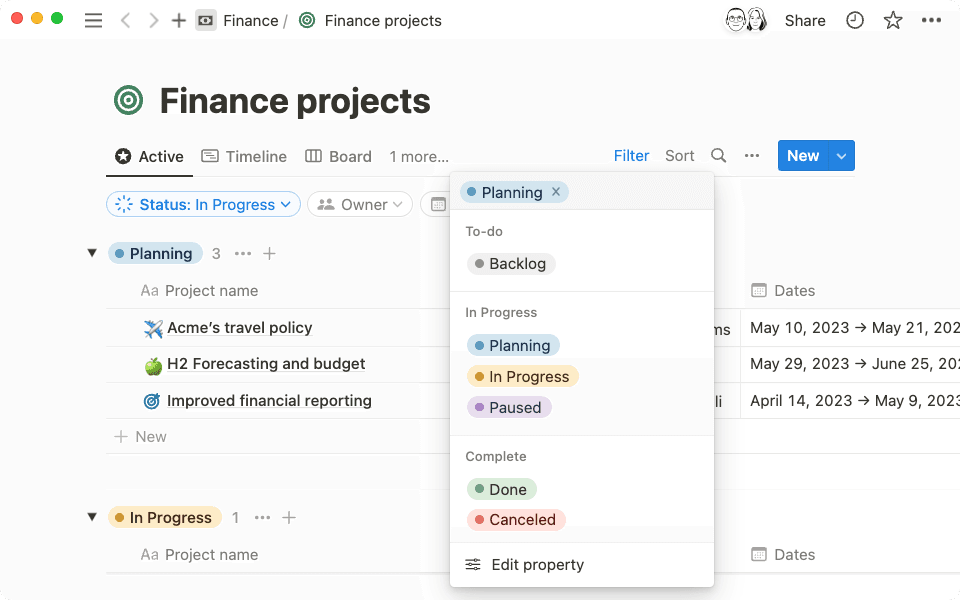Collapse the In Progress group
This screenshot has width=960, height=600.
92,517
